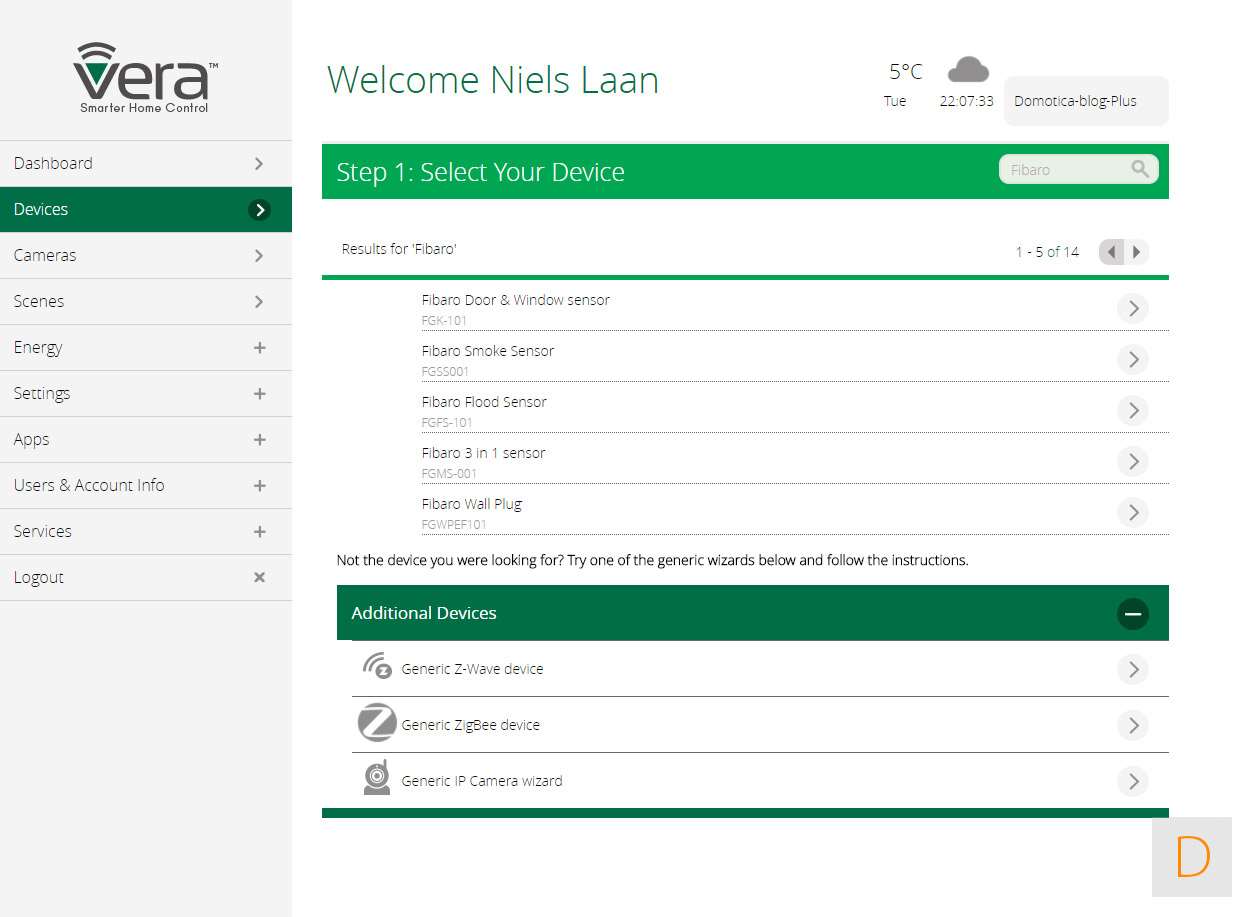Open the Cameras menu item
1252x917 pixels.
(146, 255)
